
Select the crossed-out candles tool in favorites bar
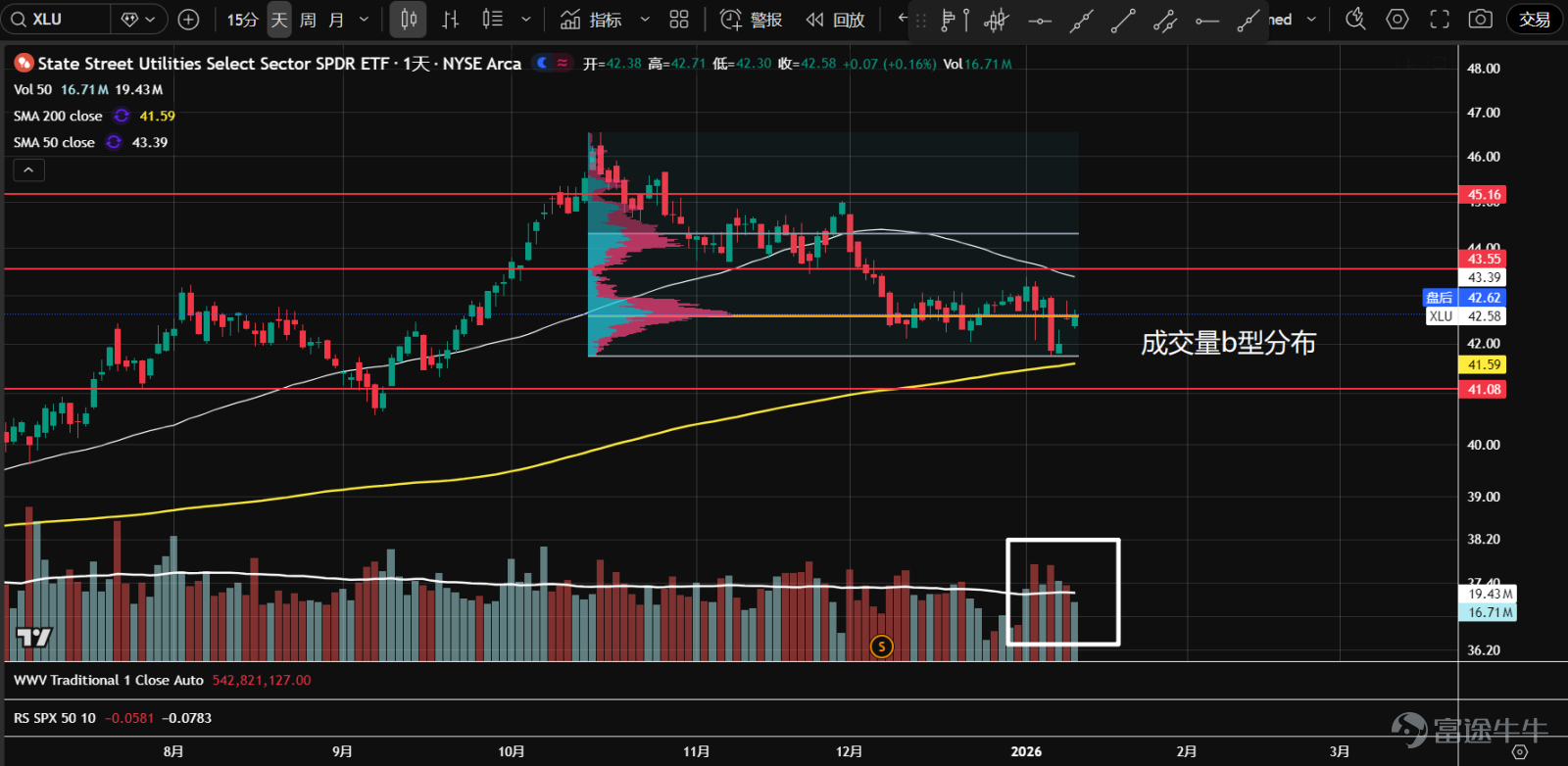[997, 20]
